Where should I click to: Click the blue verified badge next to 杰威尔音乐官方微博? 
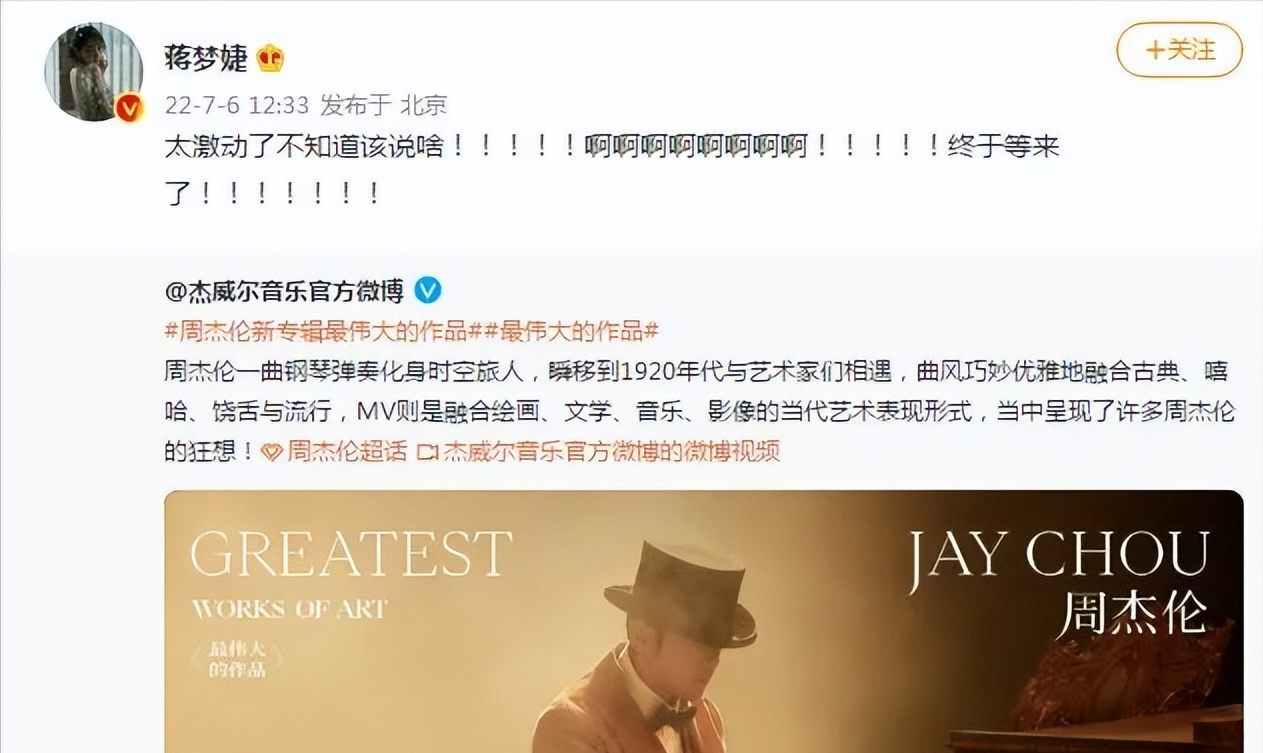point(427,291)
